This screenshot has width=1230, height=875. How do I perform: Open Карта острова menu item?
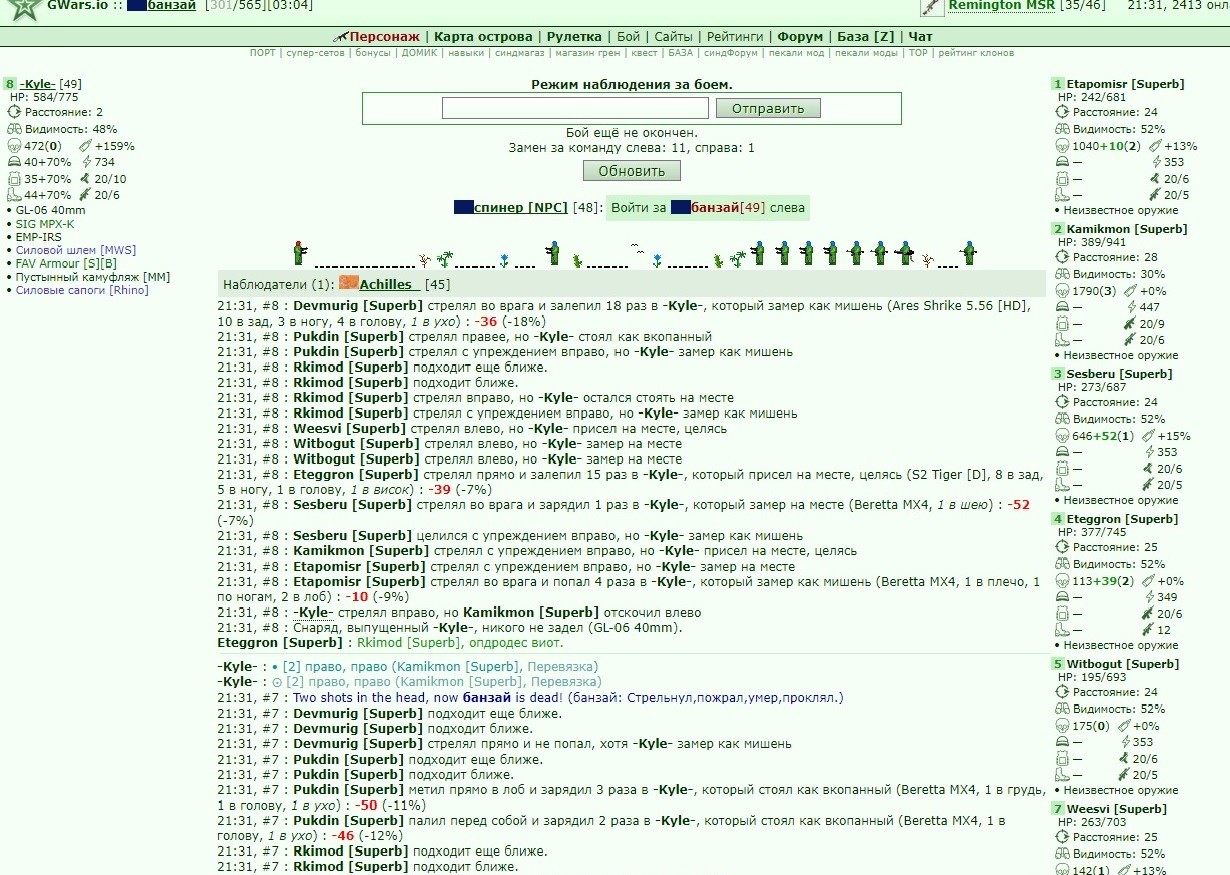[483, 37]
